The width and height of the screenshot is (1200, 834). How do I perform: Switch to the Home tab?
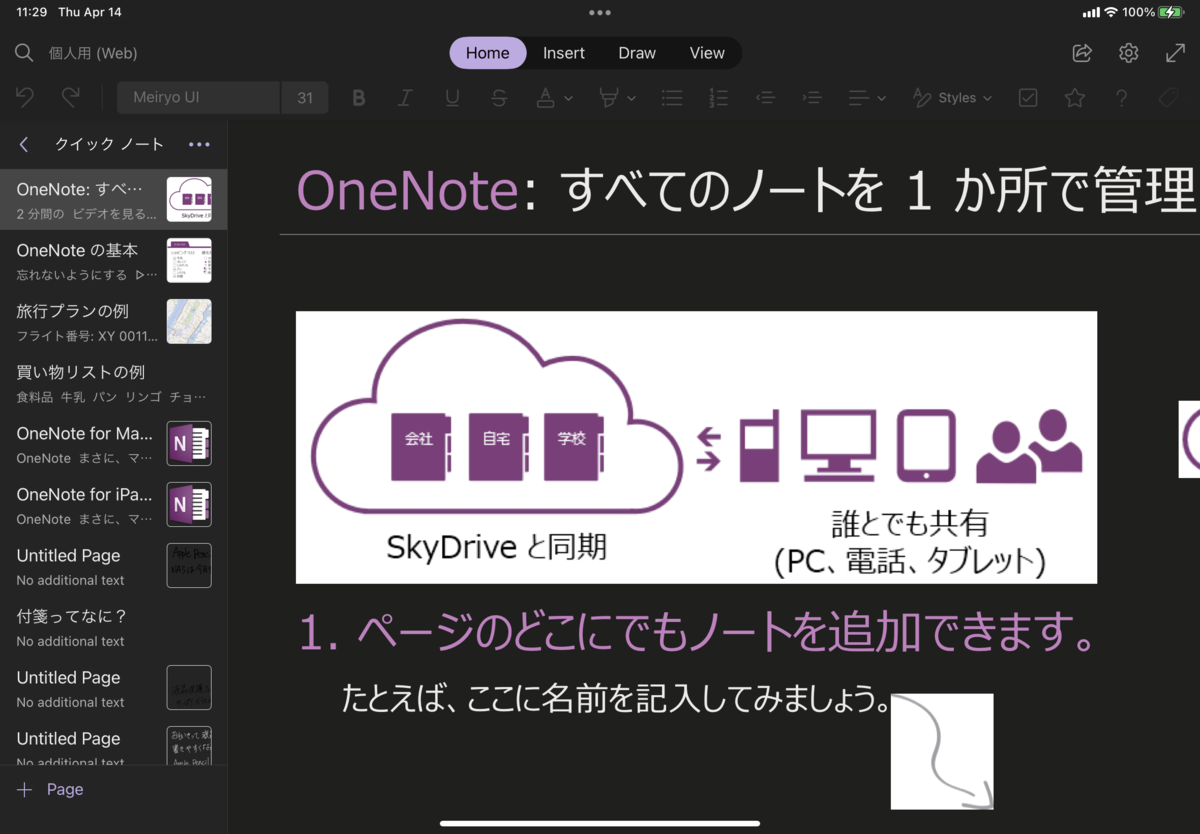487,53
